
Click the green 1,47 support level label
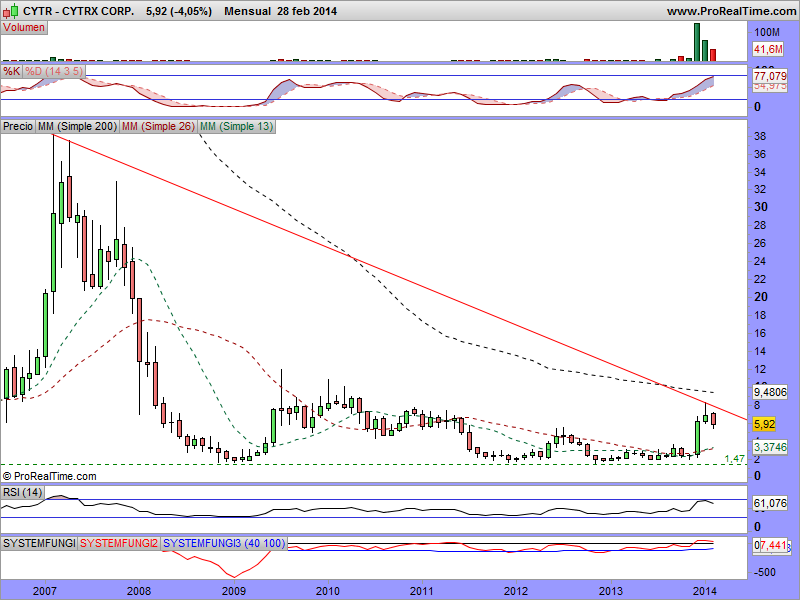(735, 459)
